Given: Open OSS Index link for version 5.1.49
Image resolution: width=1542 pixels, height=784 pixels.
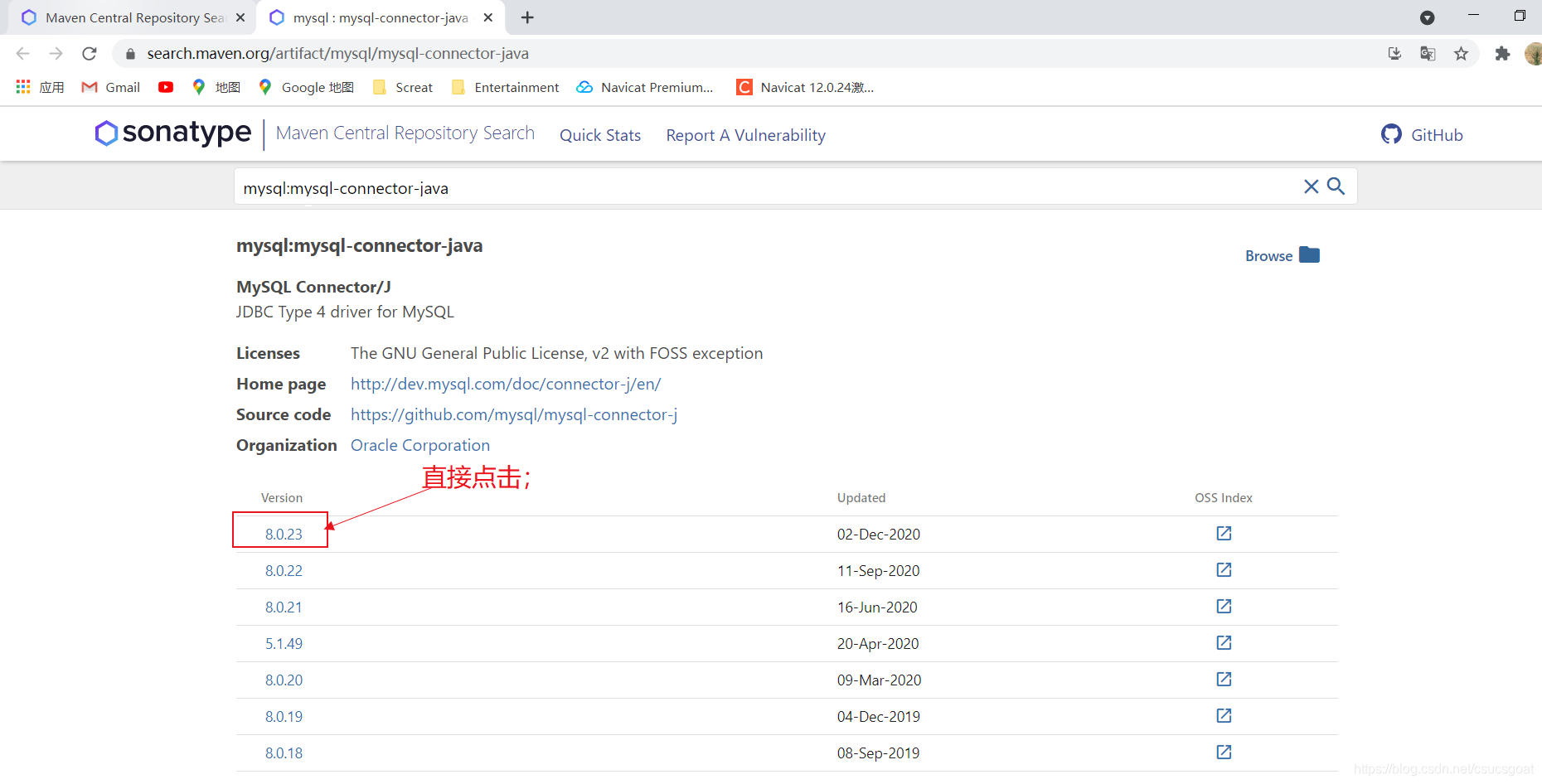Looking at the screenshot, I should click(1224, 642).
